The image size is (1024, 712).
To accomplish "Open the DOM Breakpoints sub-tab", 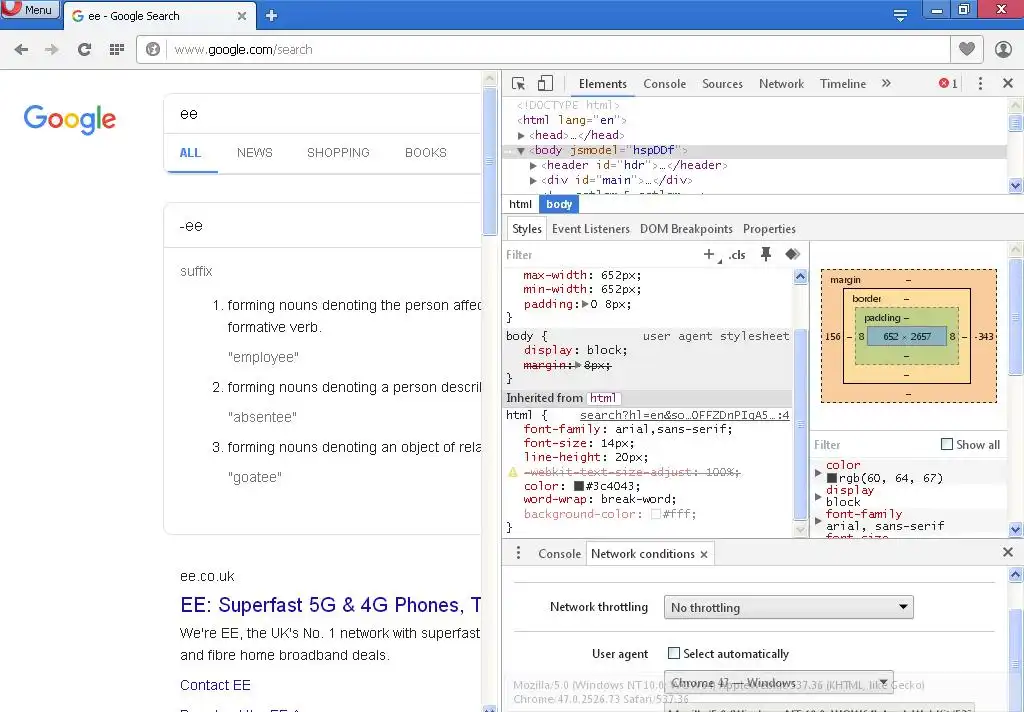I will [x=686, y=229].
